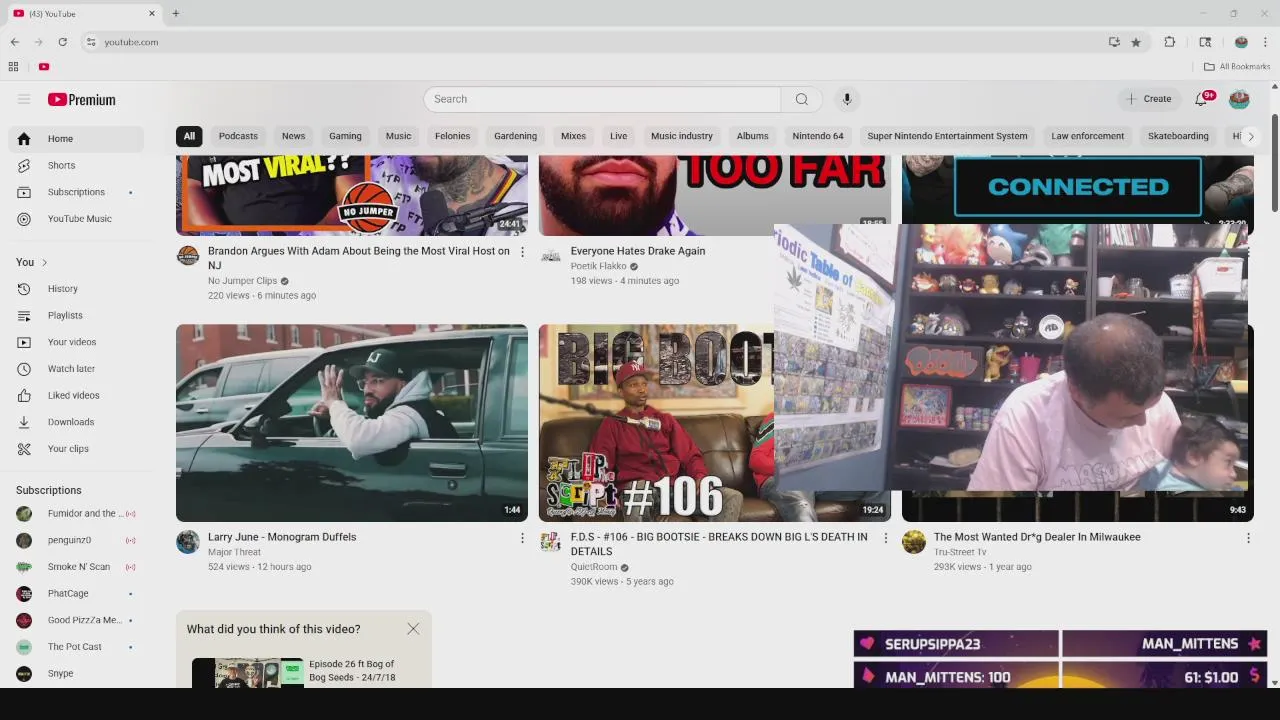
Task: Select the Felonies filter chip
Action: tap(452, 136)
